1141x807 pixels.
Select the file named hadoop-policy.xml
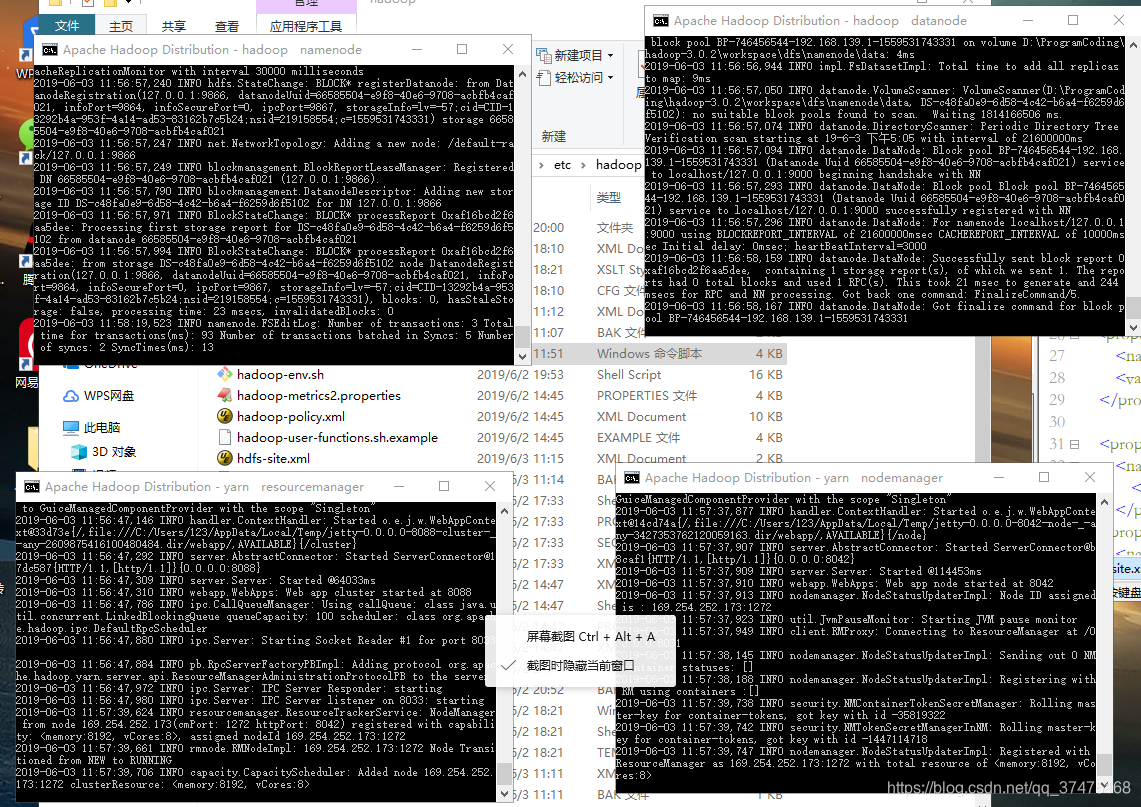click(290, 416)
